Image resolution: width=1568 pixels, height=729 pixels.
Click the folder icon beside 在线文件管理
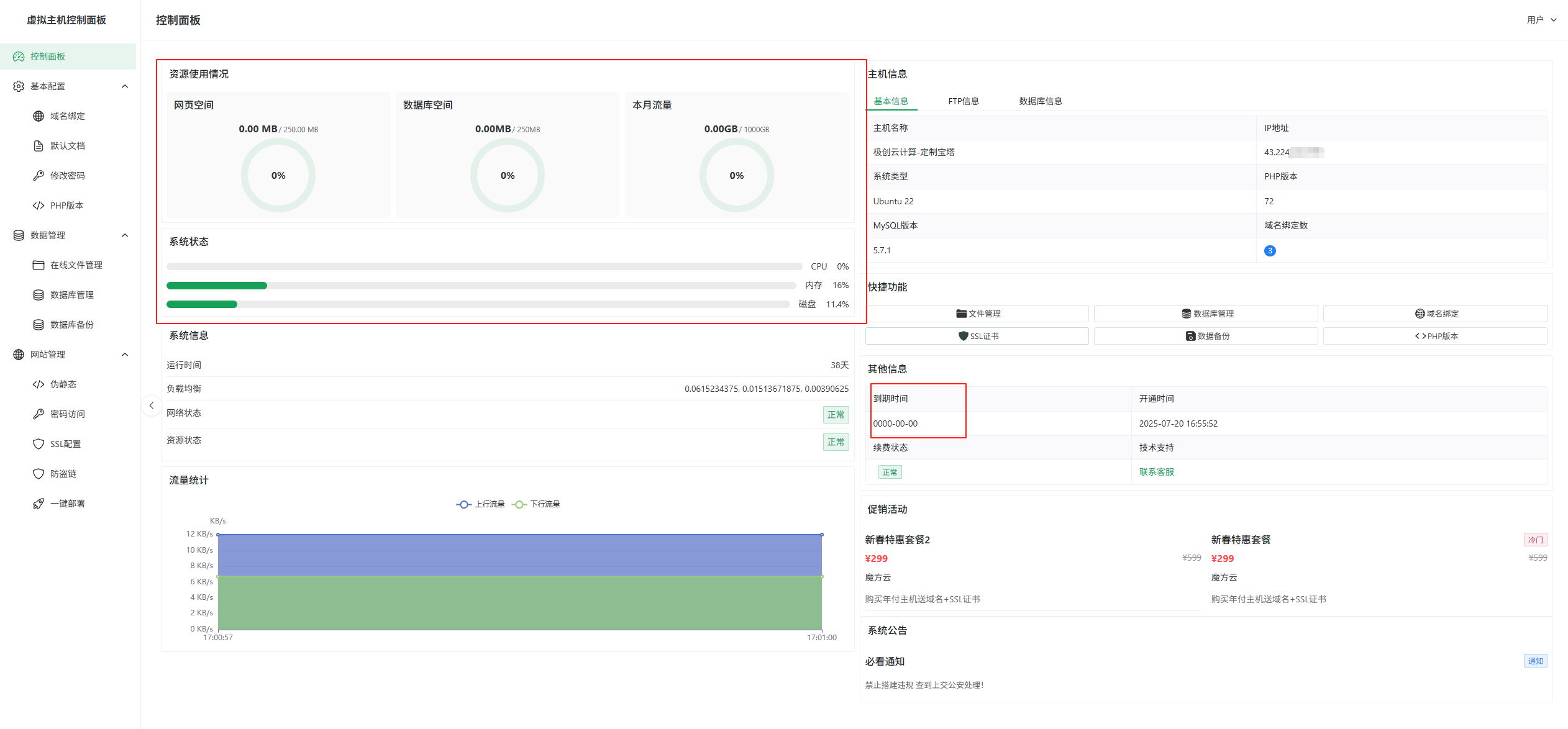coord(39,265)
